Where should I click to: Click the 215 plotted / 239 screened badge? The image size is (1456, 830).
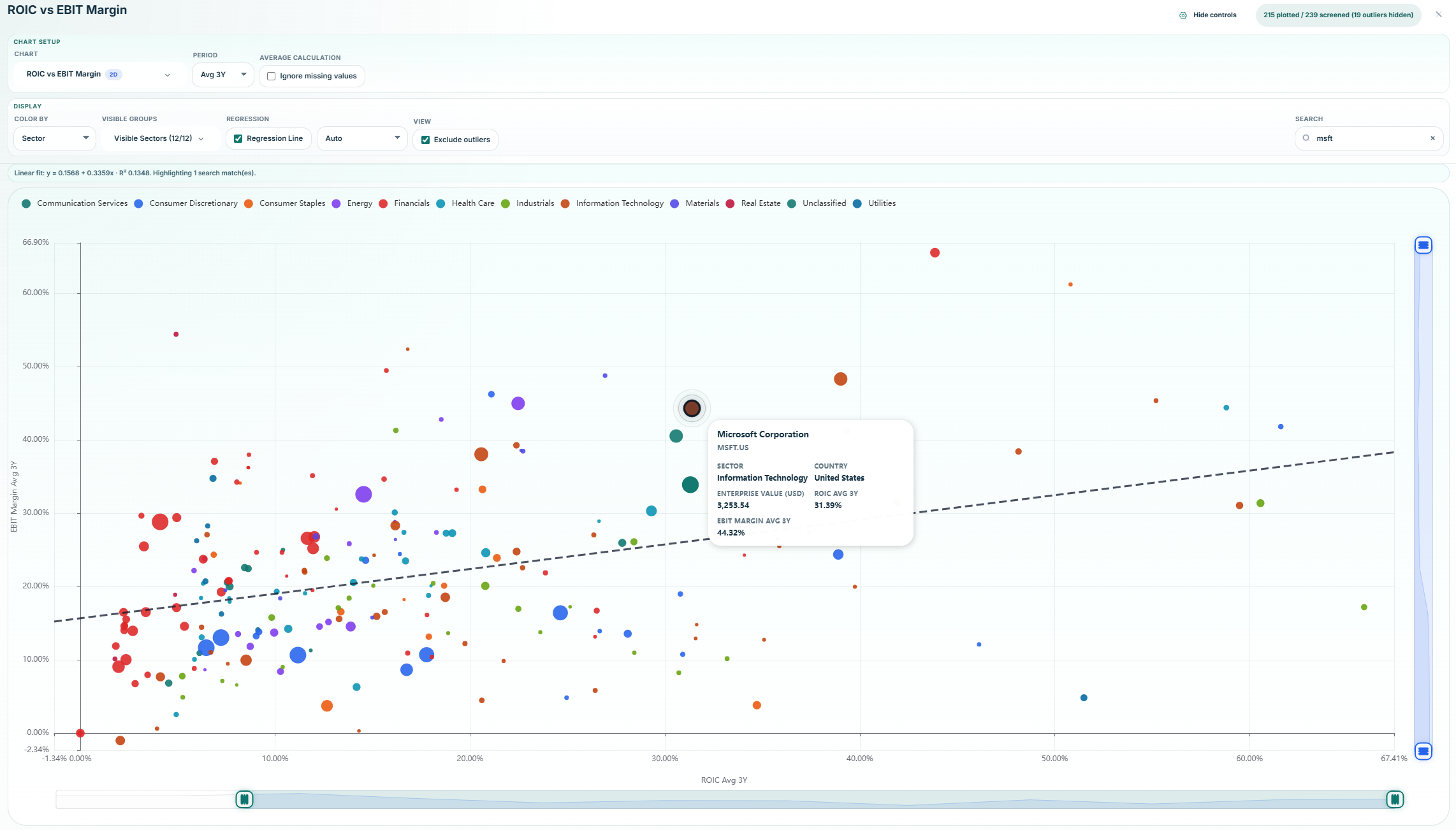(1338, 15)
